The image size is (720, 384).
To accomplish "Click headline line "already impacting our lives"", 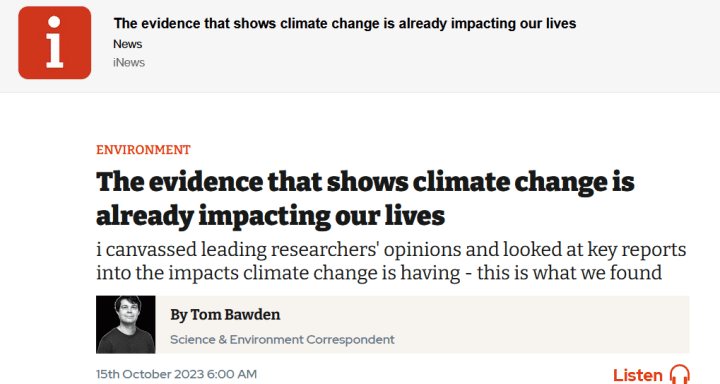I will pyautogui.click(x=270, y=215).
